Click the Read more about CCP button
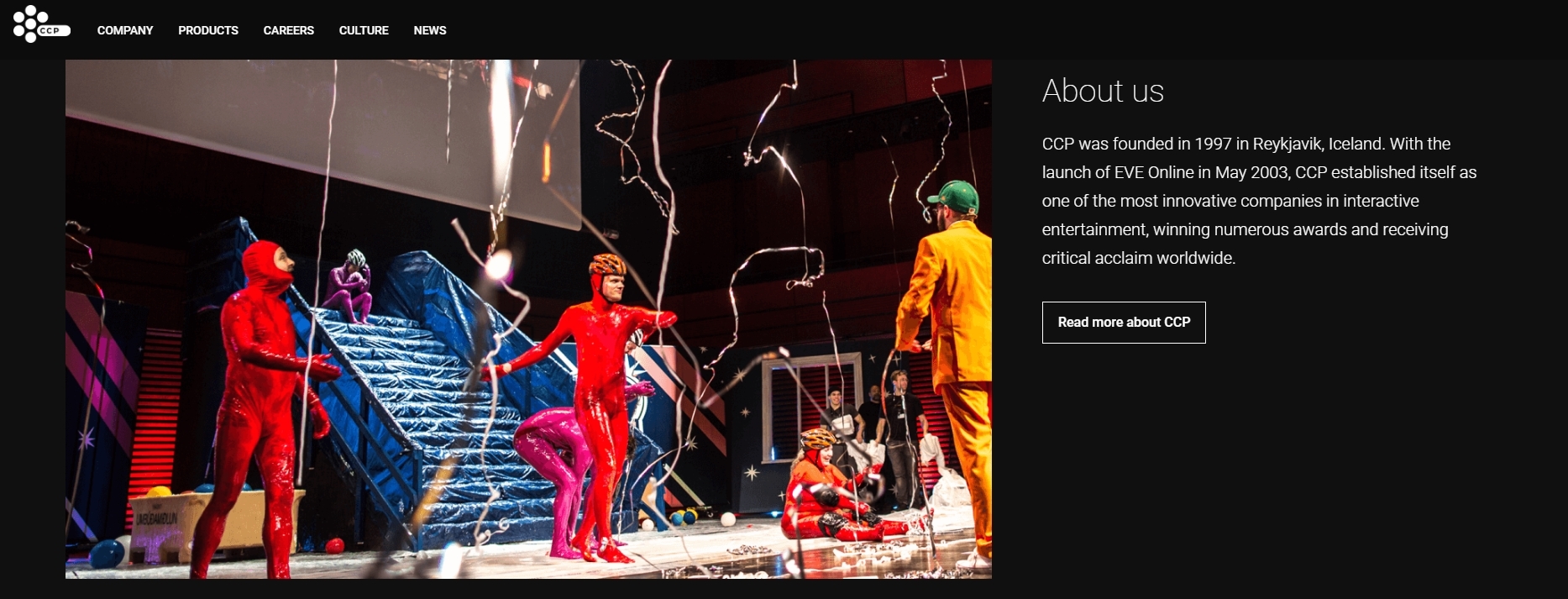 coord(1124,323)
